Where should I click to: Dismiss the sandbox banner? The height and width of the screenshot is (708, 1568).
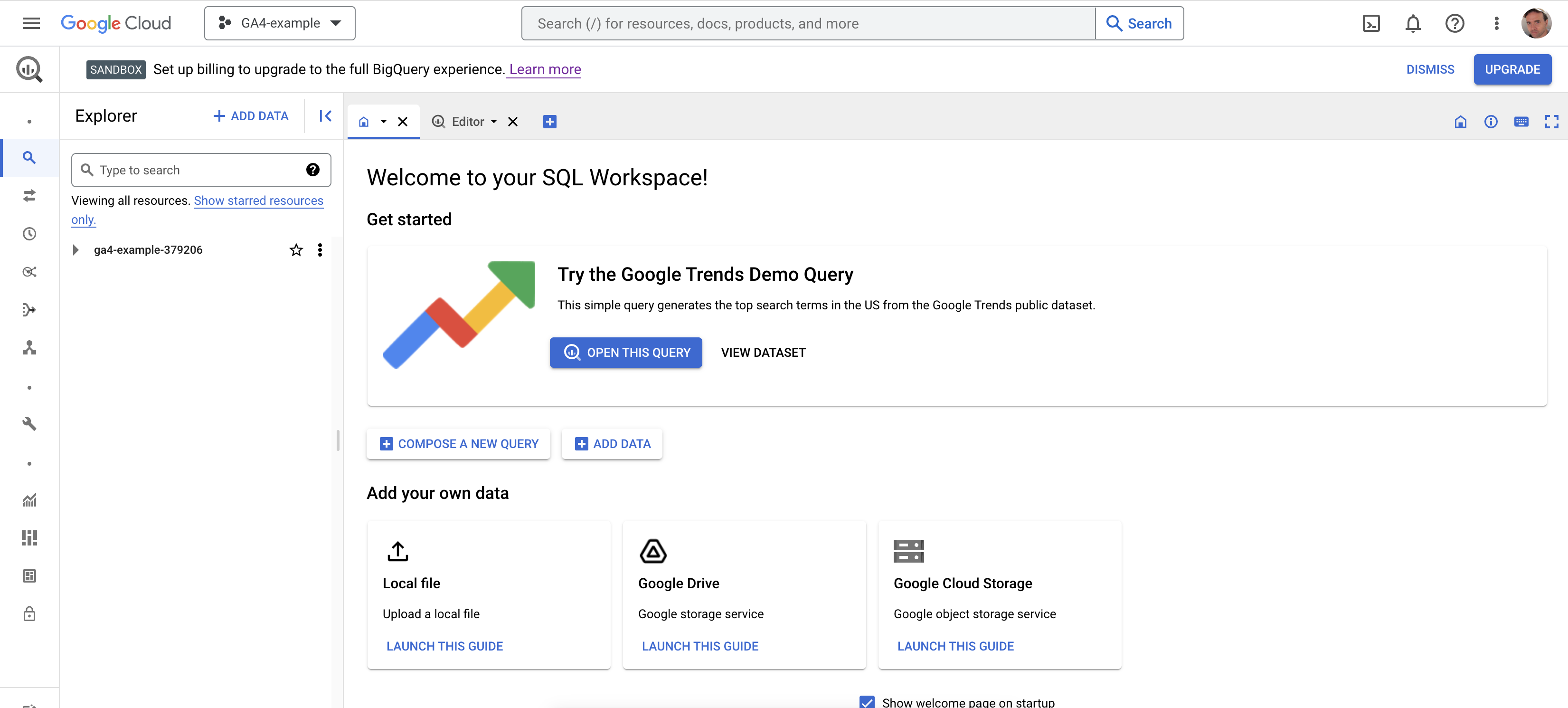pyautogui.click(x=1430, y=69)
